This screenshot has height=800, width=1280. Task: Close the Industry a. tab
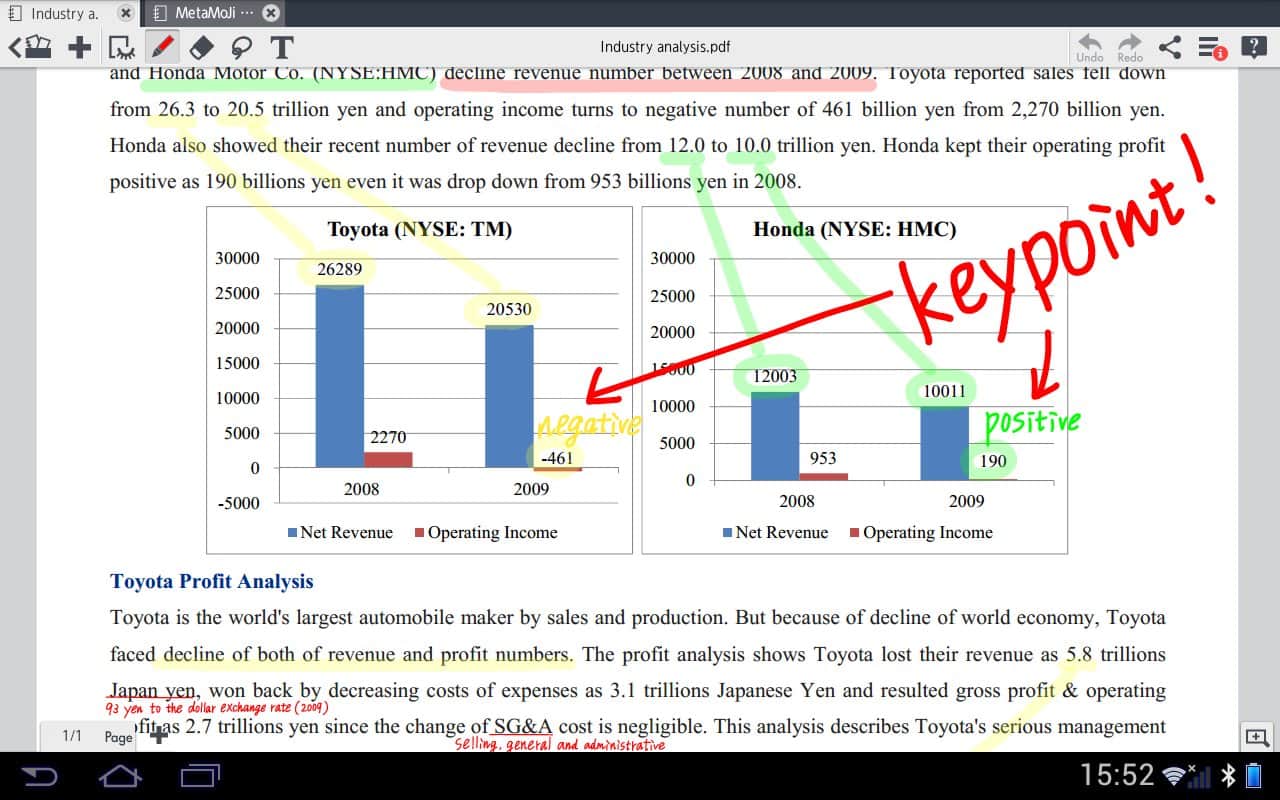[x=125, y=13]
